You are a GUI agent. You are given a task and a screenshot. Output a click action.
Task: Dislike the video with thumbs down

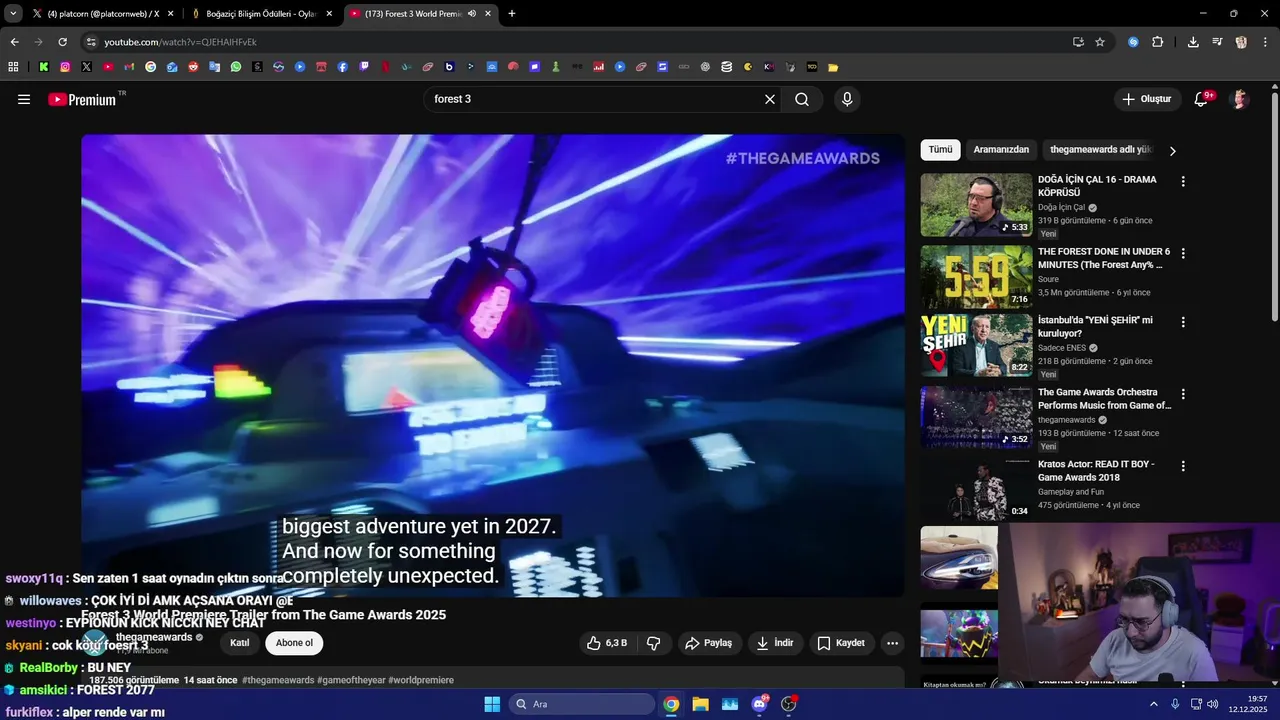(653, 643)
